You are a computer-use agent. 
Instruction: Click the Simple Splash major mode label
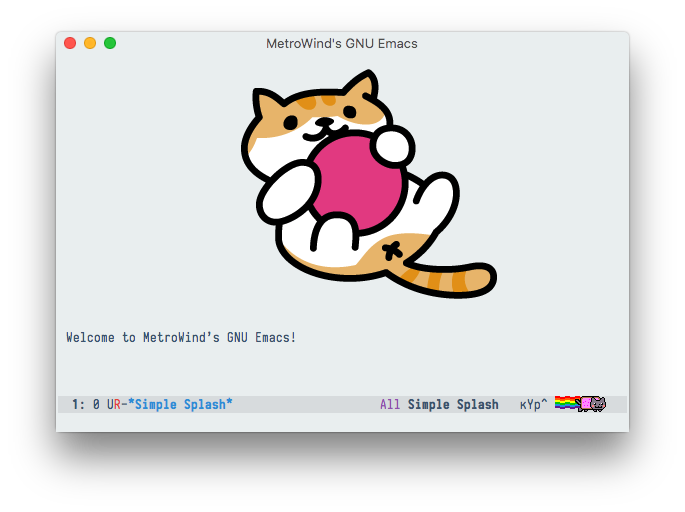coord(453,405)
